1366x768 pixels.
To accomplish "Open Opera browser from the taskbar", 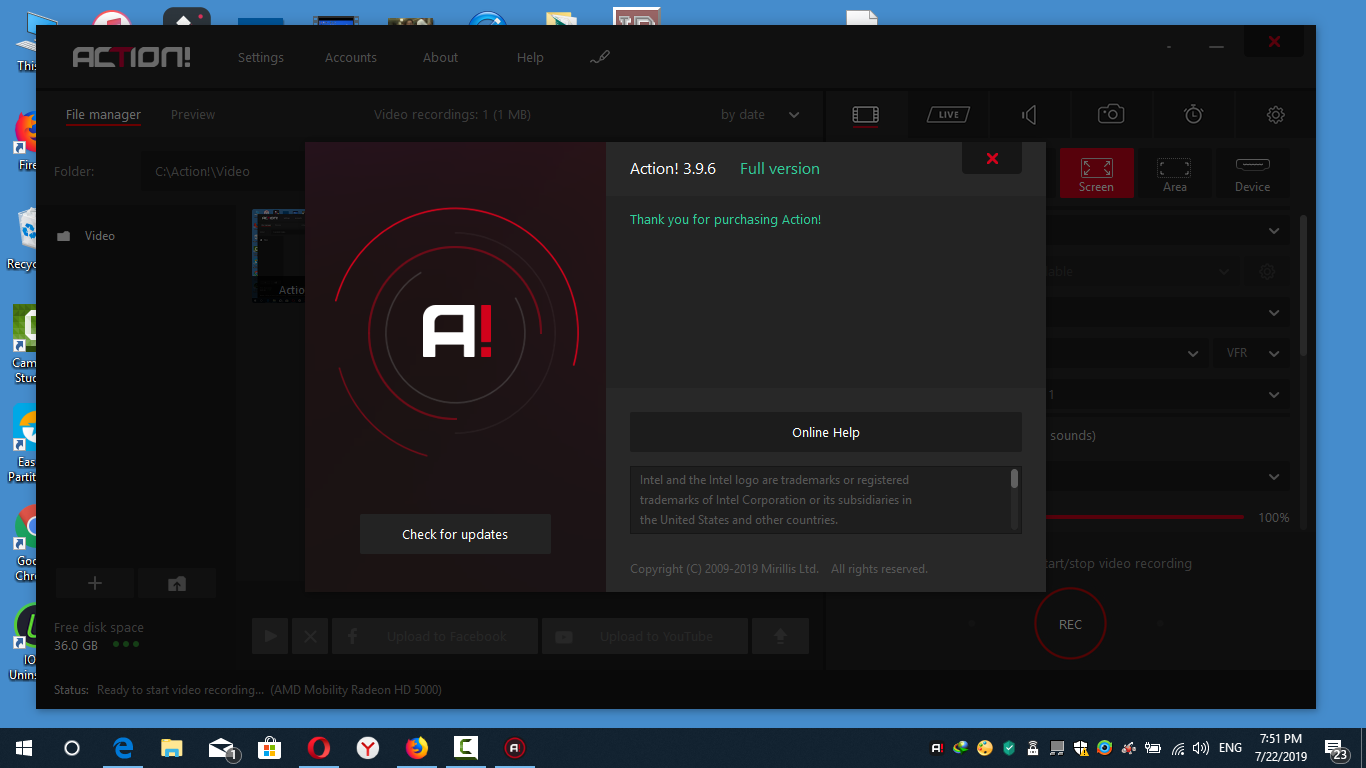I will (319, 748).
